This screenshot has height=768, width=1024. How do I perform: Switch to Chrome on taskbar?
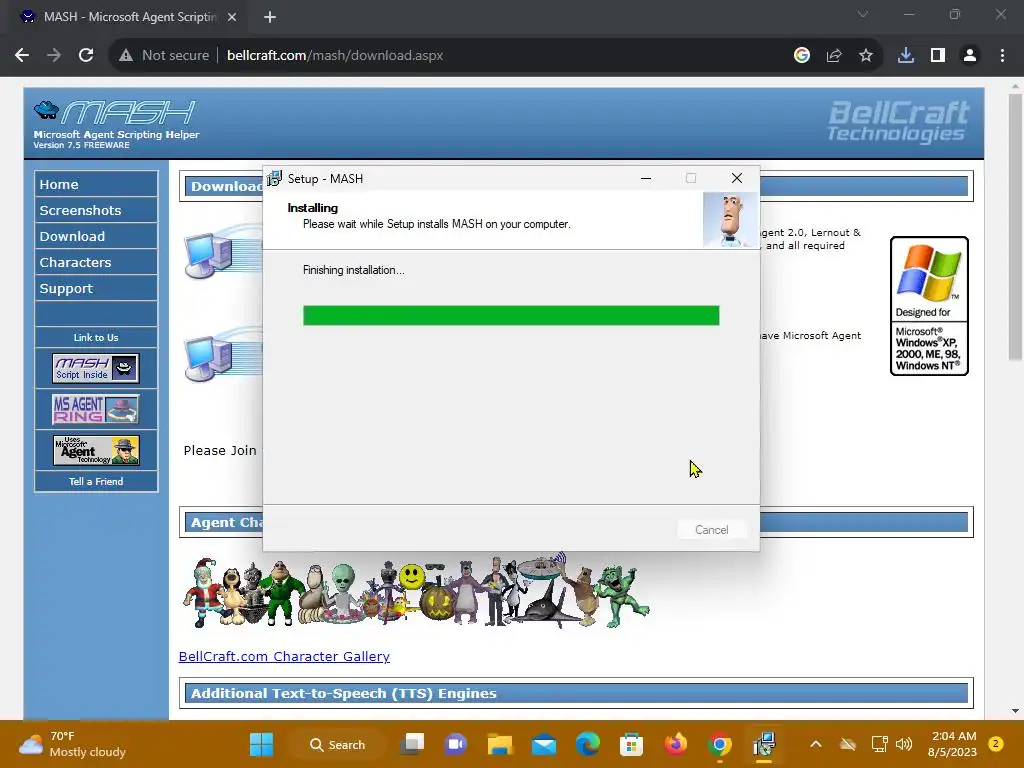(719, 744)
